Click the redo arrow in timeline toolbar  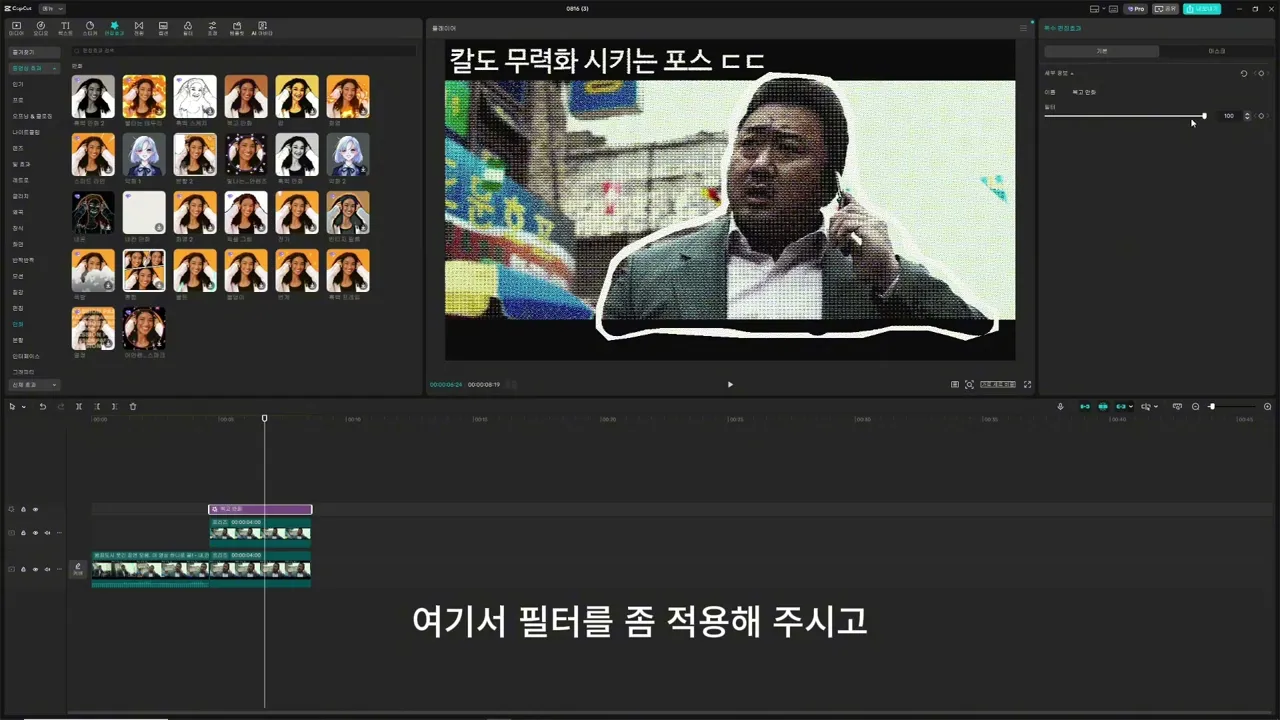[x=60, y=407]
